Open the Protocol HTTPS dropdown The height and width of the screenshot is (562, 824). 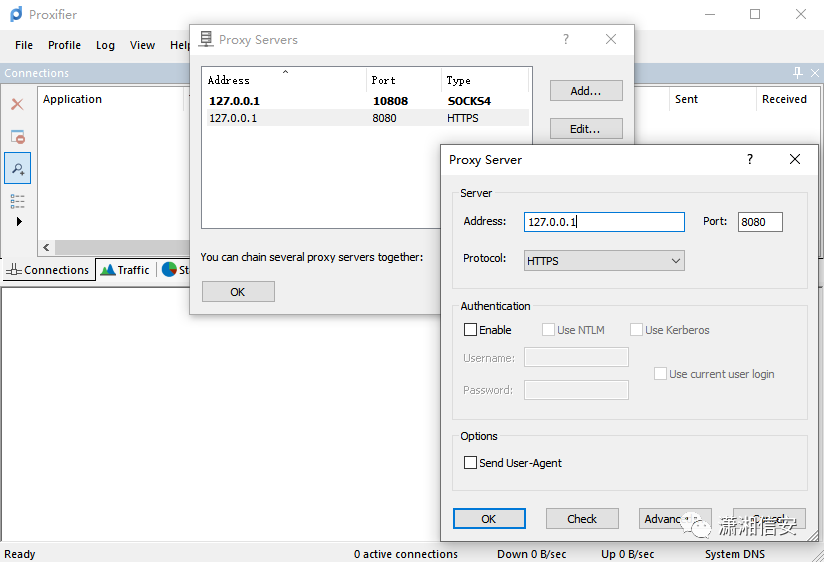pyautogui.click(x=604, y=261)
